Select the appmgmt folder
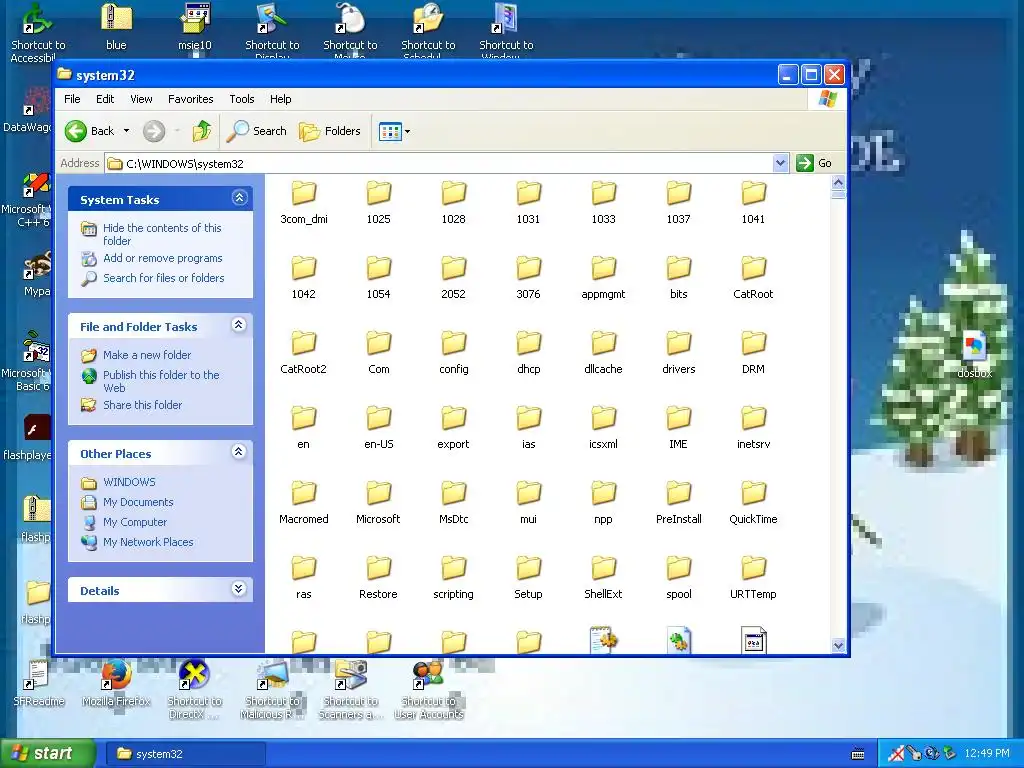Viewport: 1024px width, 768px height. [x=603, y=278]
